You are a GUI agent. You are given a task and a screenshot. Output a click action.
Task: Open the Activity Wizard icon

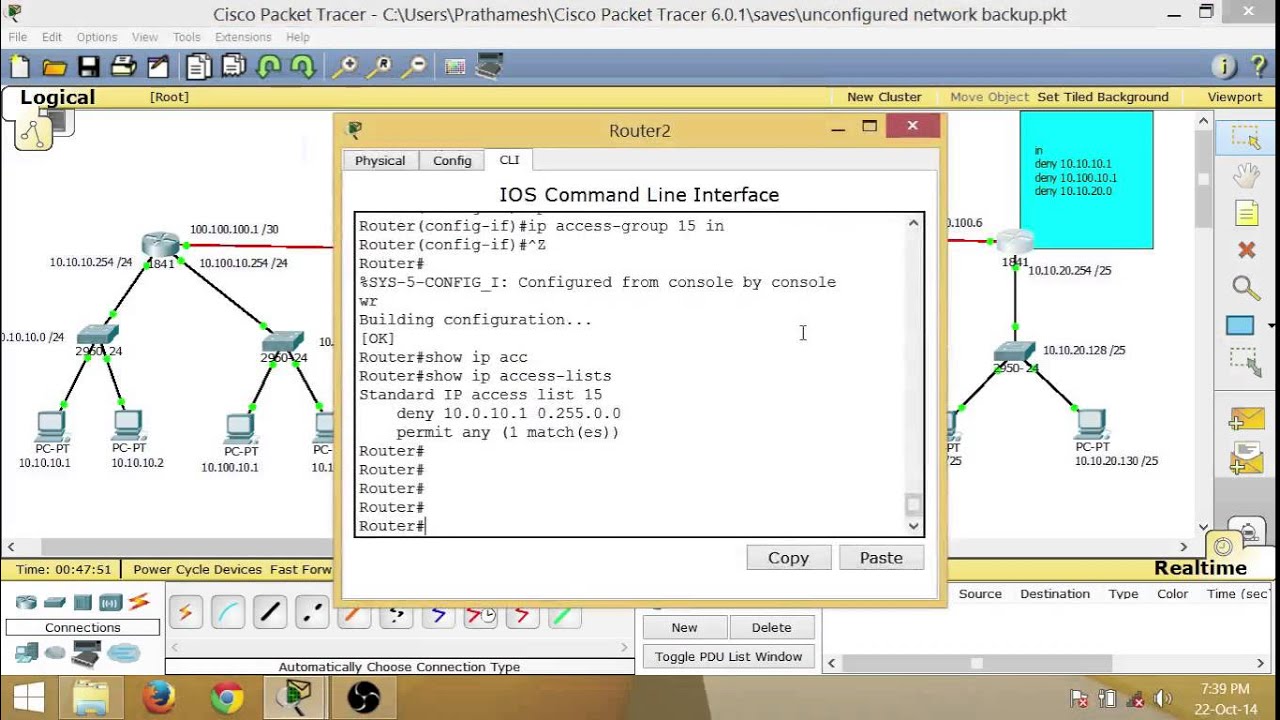pyautogui.click(x=159, y=67)
